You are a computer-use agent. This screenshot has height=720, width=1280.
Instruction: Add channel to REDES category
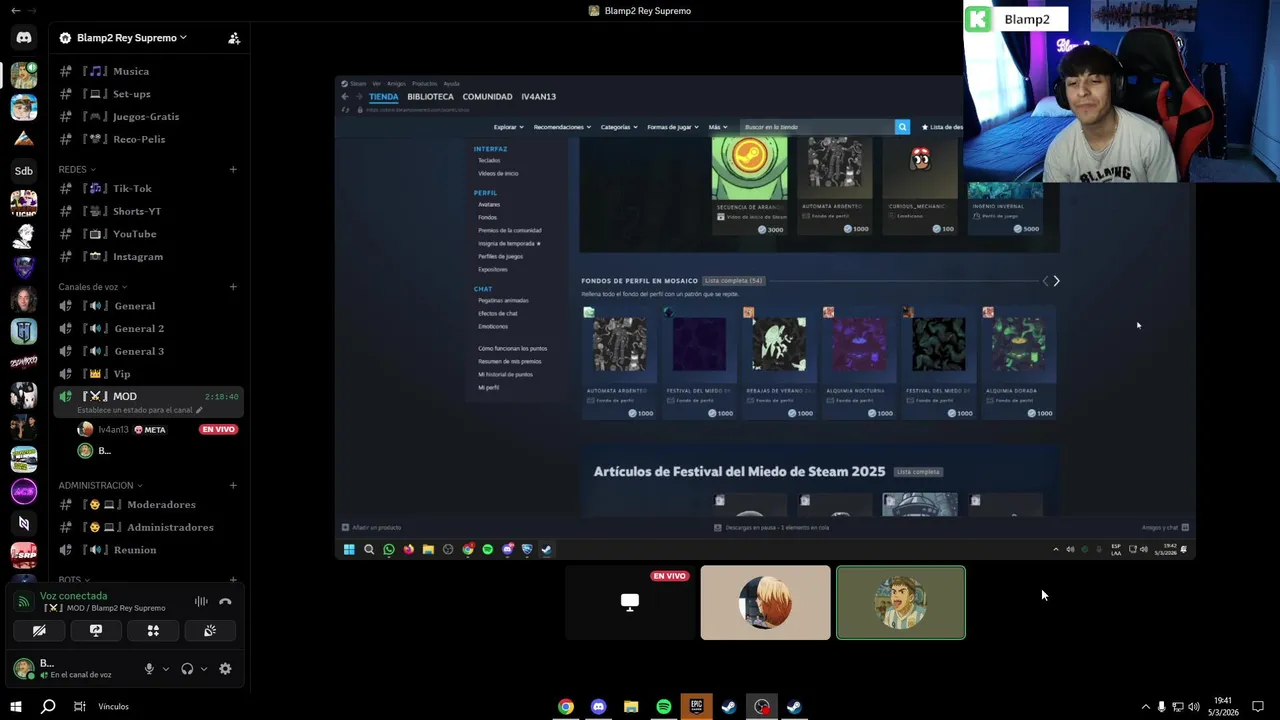[233, 169]
